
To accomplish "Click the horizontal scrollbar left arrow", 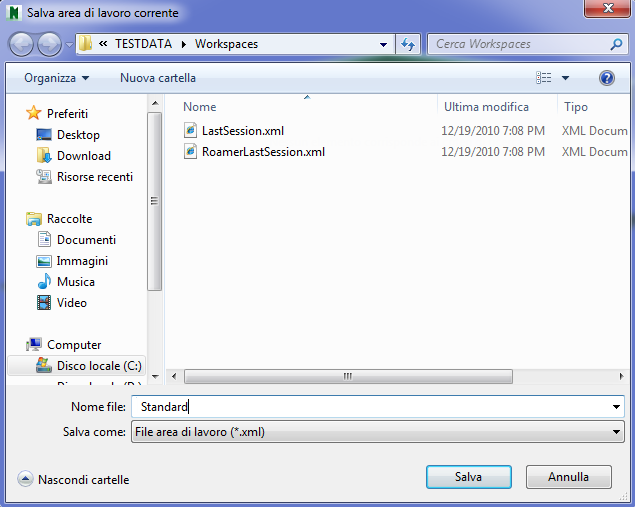I will [x=174, y=376].
